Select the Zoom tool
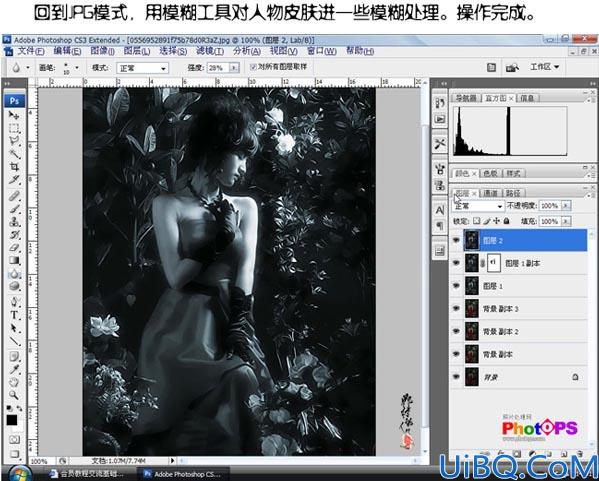This screenshot has height=481, width=599. pos(14,395)
